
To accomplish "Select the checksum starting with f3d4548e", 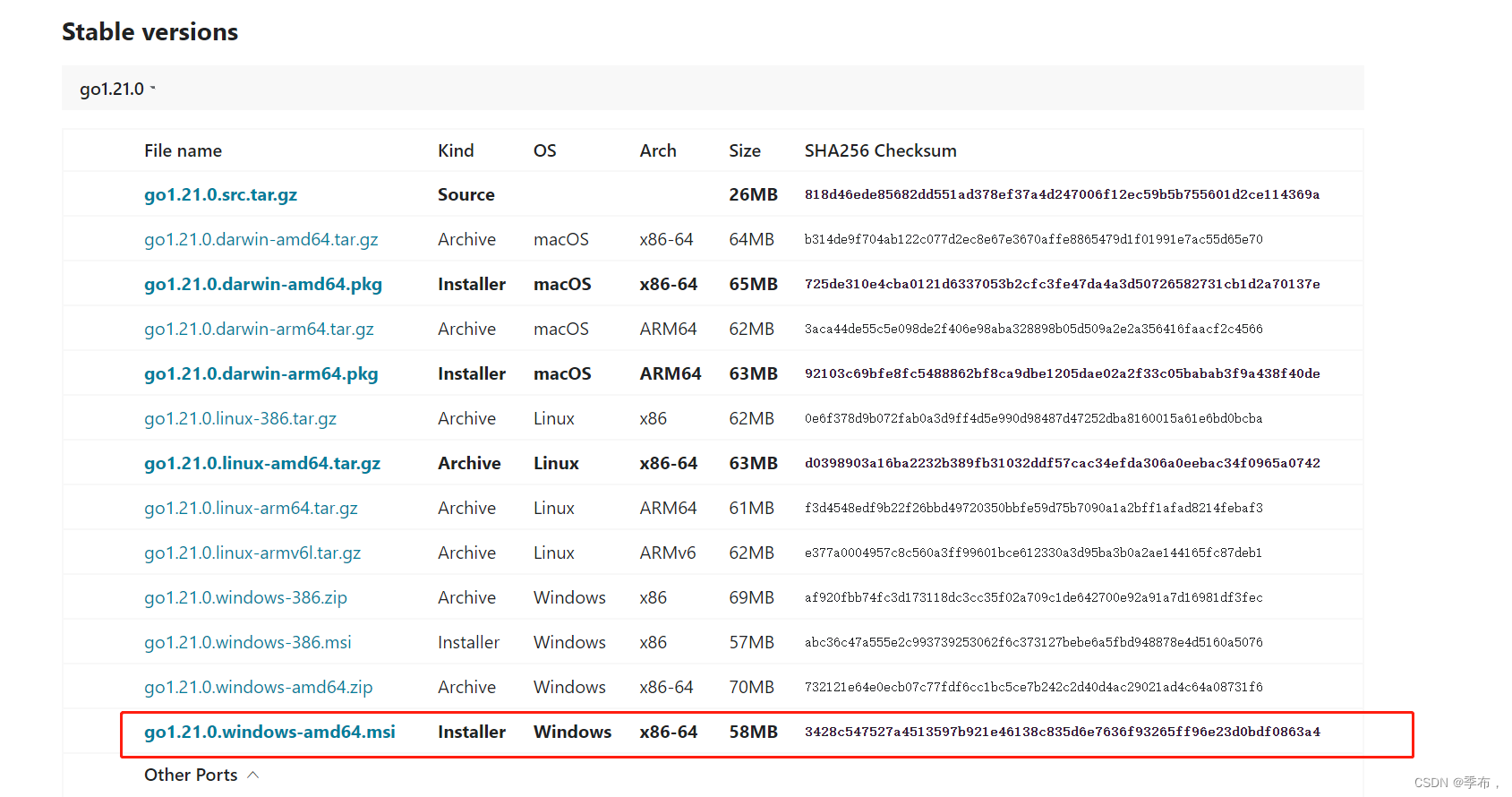I will pos(1033,508).
